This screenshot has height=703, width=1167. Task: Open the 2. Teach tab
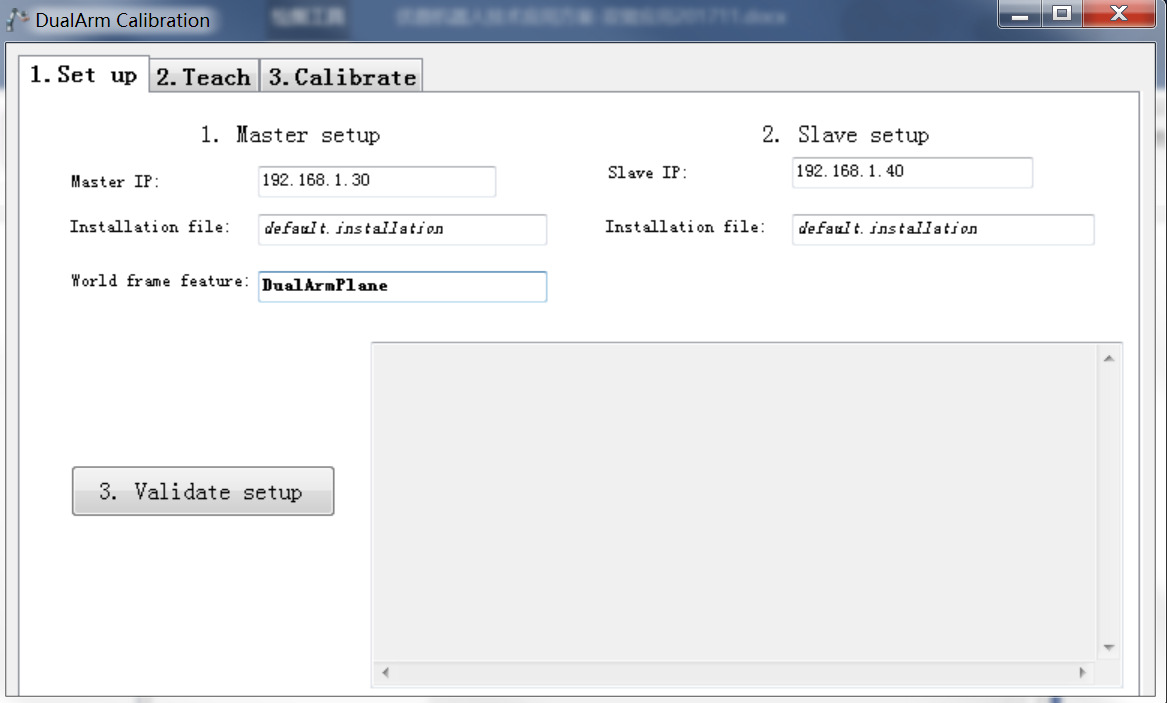click(x=204, y=77)
